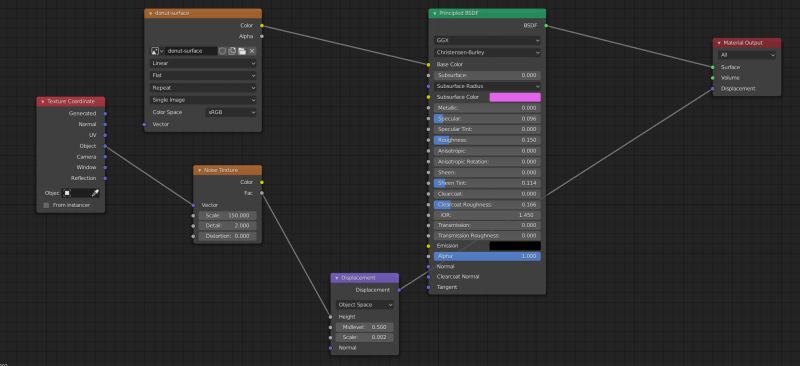The width and height of the screenshot is (800, 366).
Task: Open the Object Space dropdown in Displacement node
Action: [x=365, y=305]
